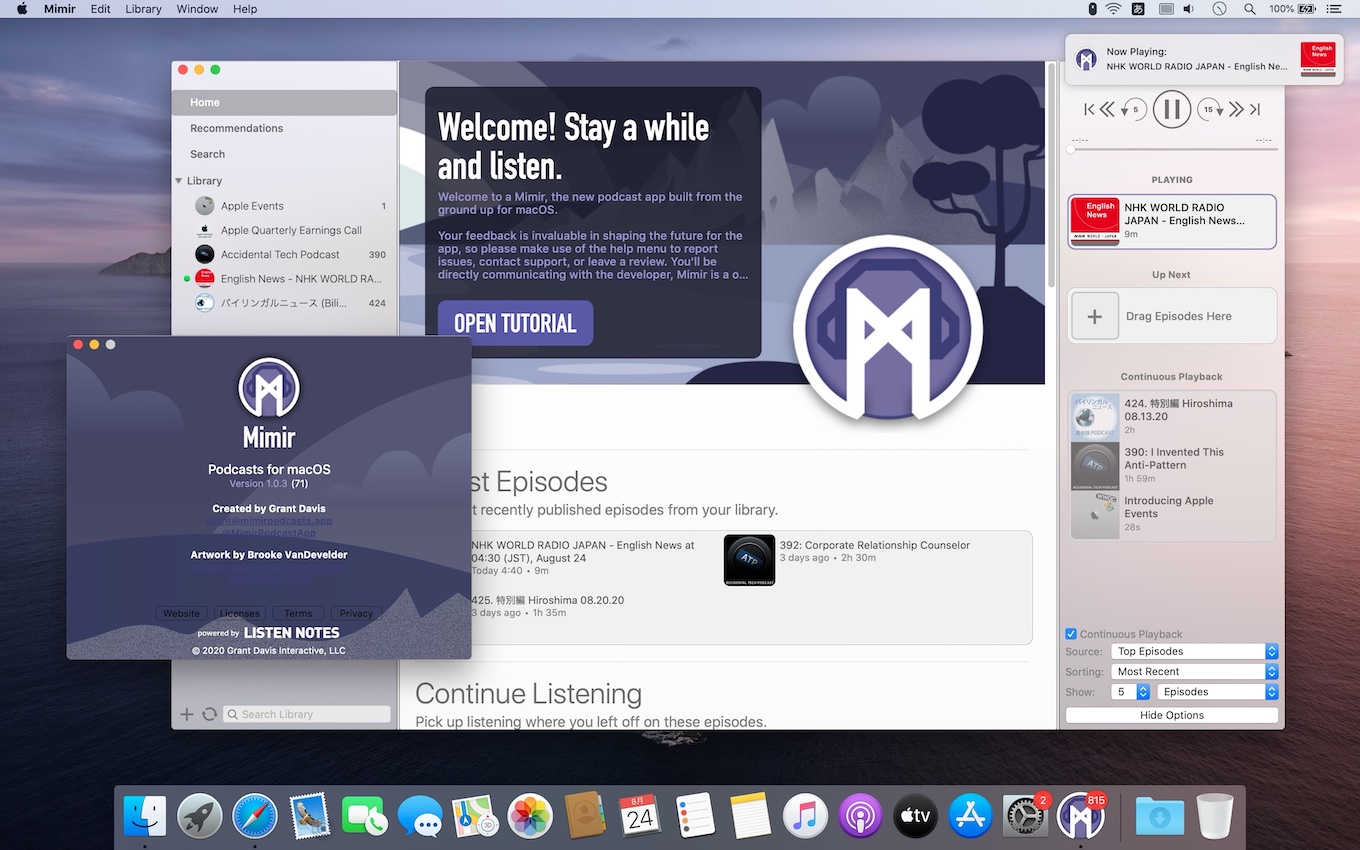1360x850 pixels.
Task: Click the playback progress slider knob
Action: pyautogui.click(x=1071, y=149)
